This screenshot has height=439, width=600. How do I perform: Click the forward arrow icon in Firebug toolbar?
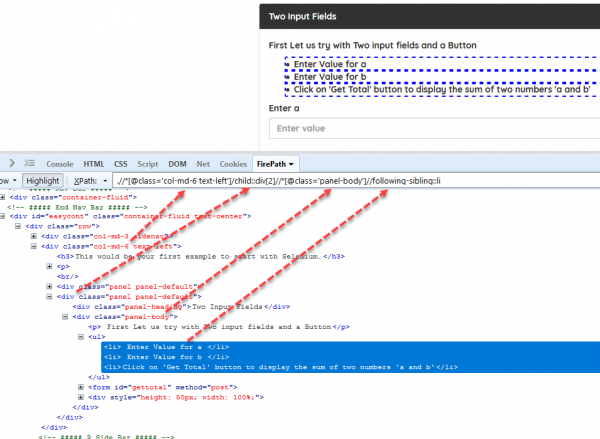(12, 163)
